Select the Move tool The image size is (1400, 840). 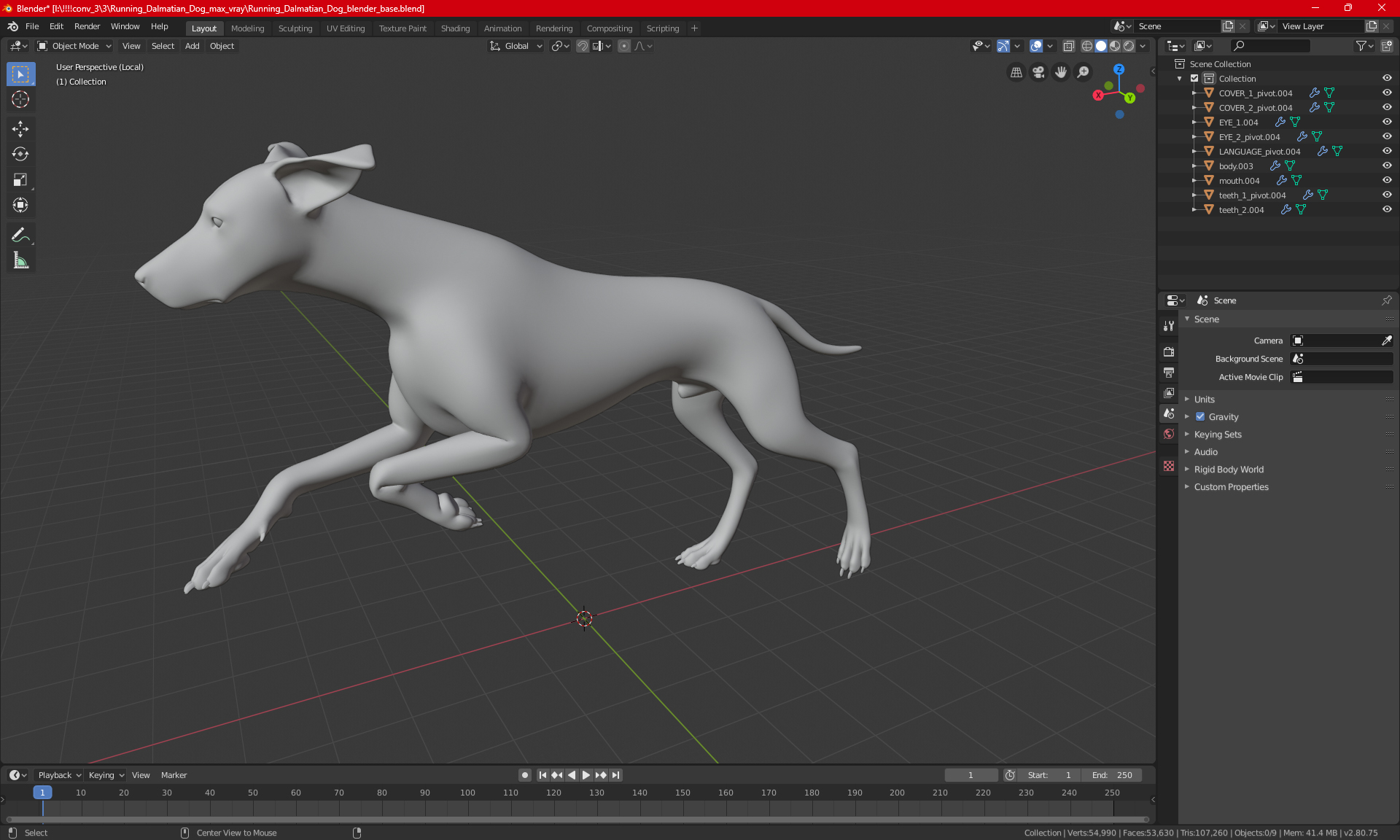[20, 129]
